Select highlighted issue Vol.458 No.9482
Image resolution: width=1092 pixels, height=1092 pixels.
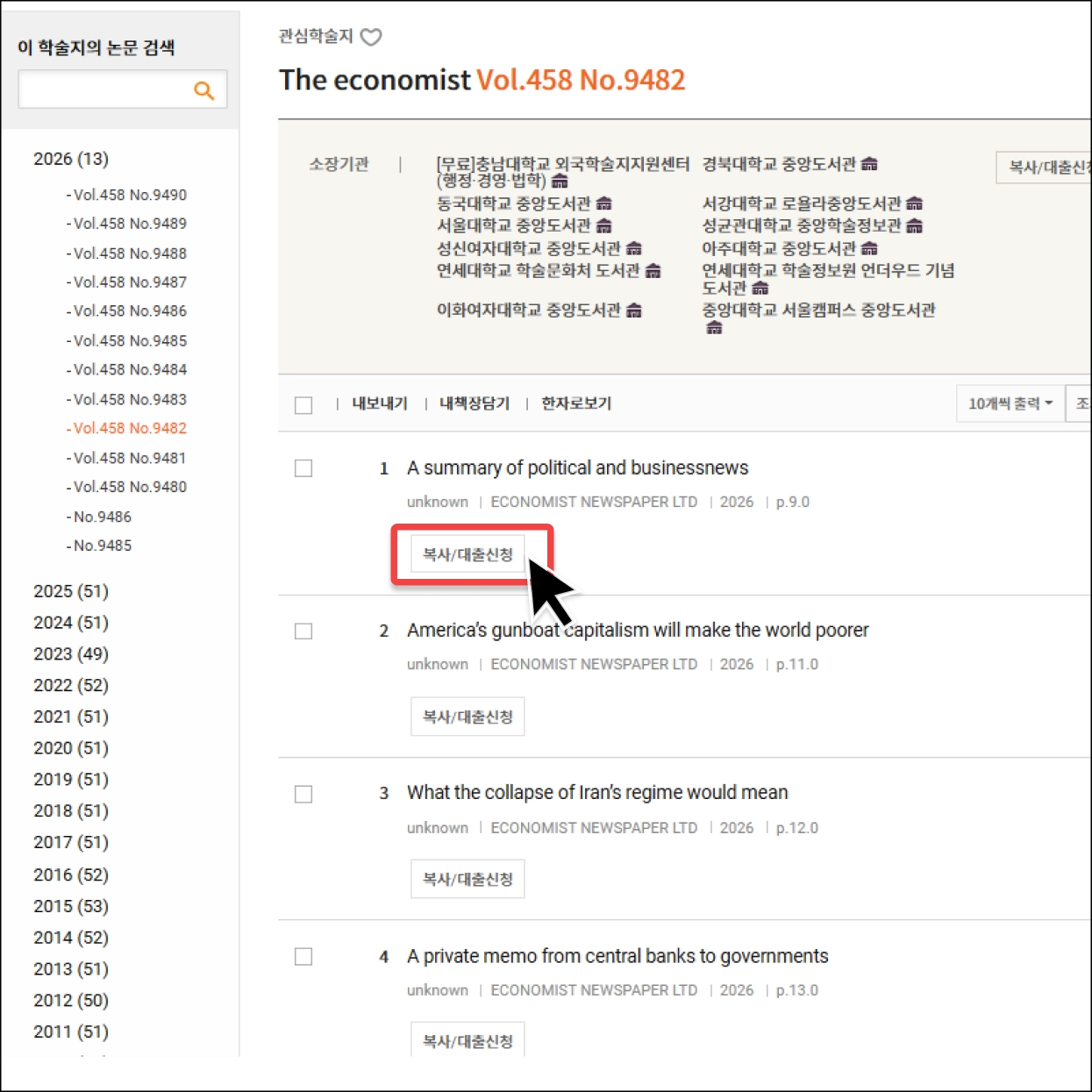click(130, 428)
